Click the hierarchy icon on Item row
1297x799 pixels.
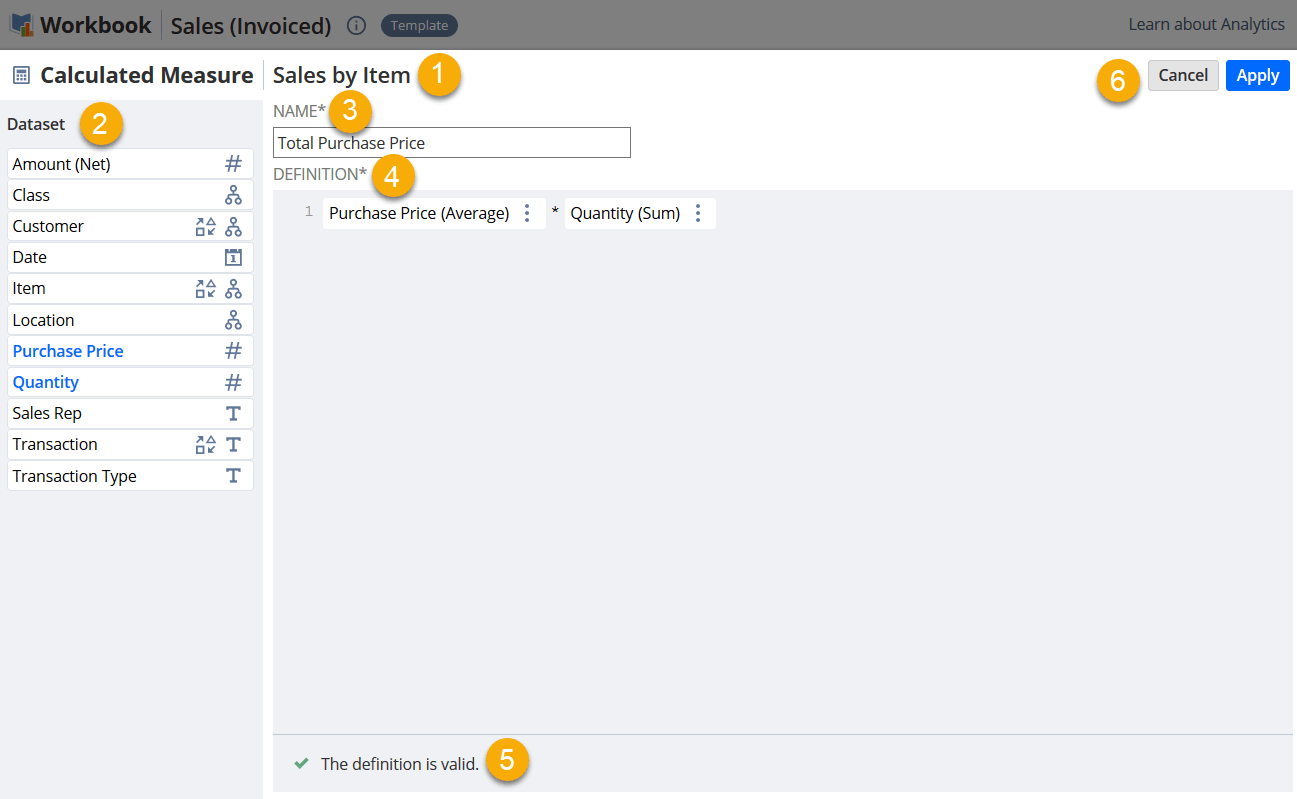[233, 288]
